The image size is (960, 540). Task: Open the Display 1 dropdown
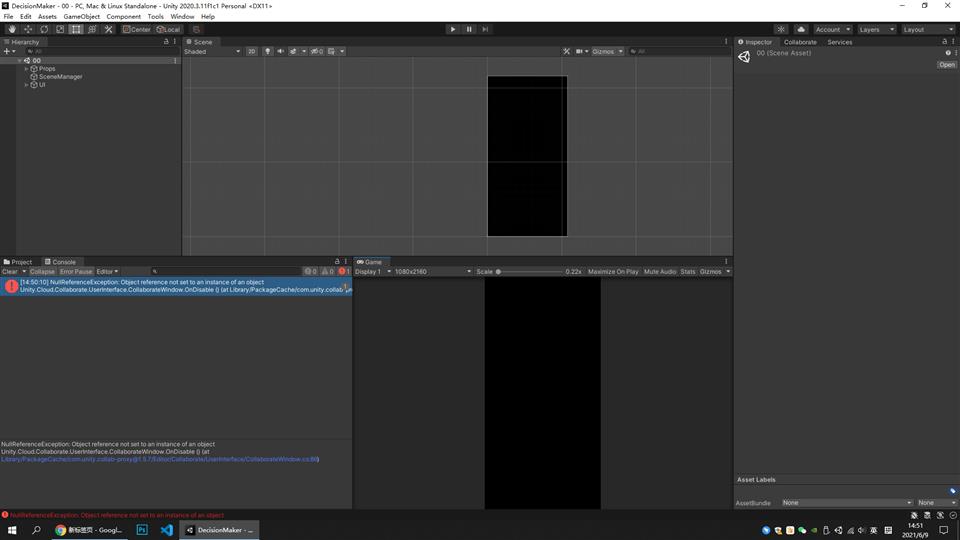[373, 271]
